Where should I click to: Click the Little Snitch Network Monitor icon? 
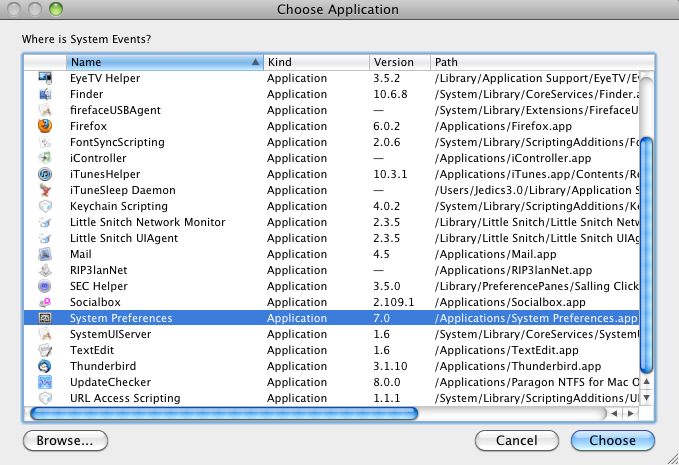[x=45, y=222]
